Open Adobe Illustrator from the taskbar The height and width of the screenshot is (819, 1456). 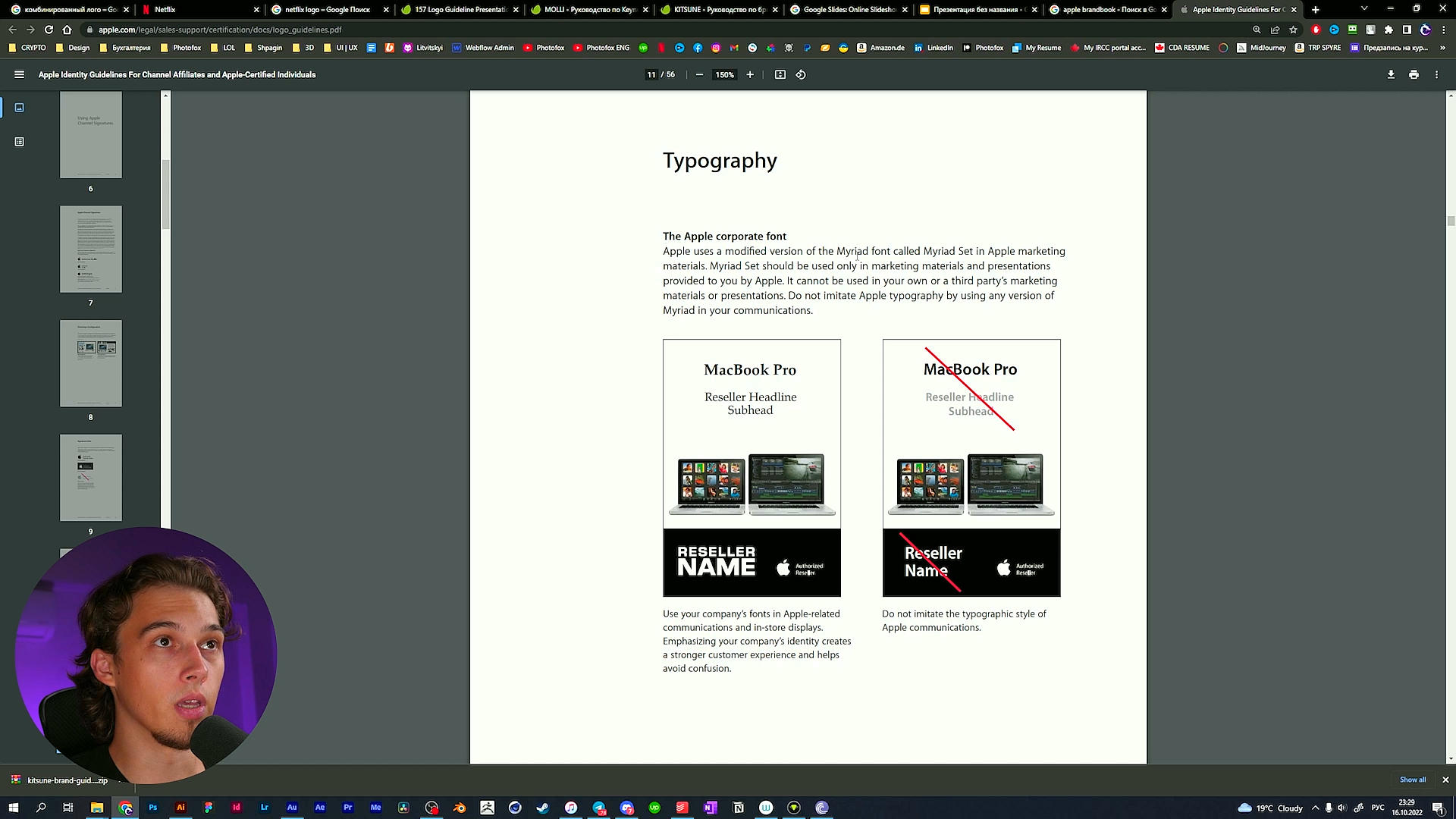point(180,808)
